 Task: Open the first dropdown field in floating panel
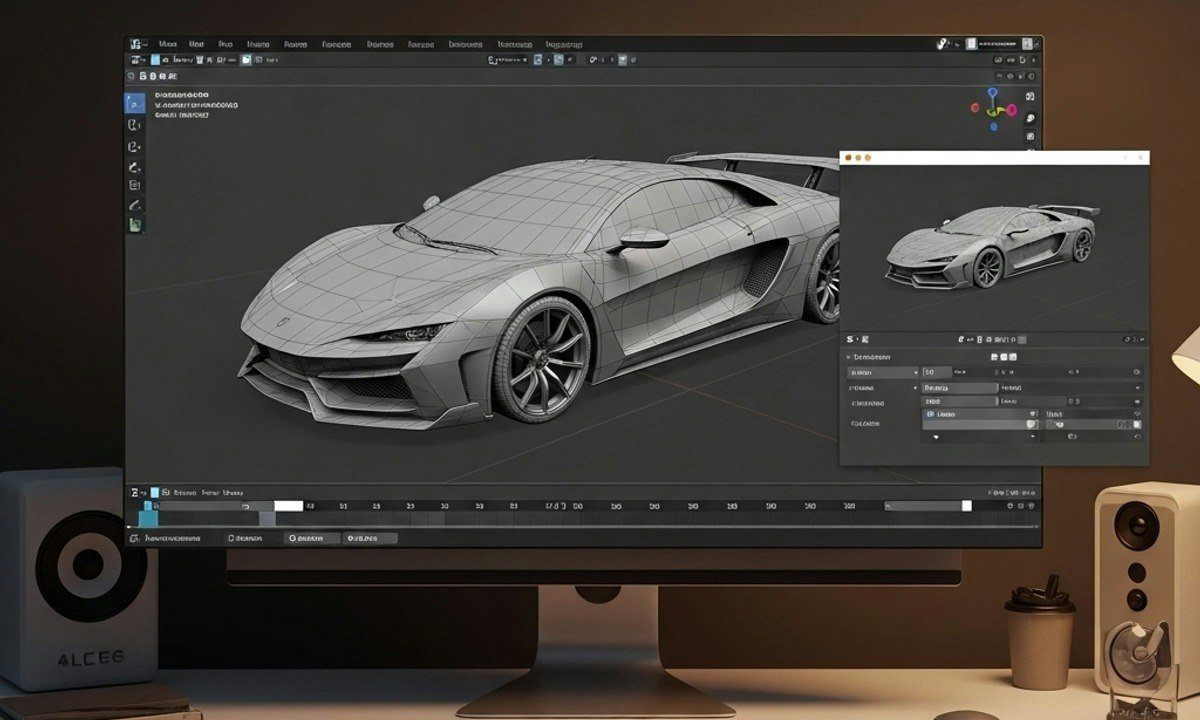(x=882, y=372)
